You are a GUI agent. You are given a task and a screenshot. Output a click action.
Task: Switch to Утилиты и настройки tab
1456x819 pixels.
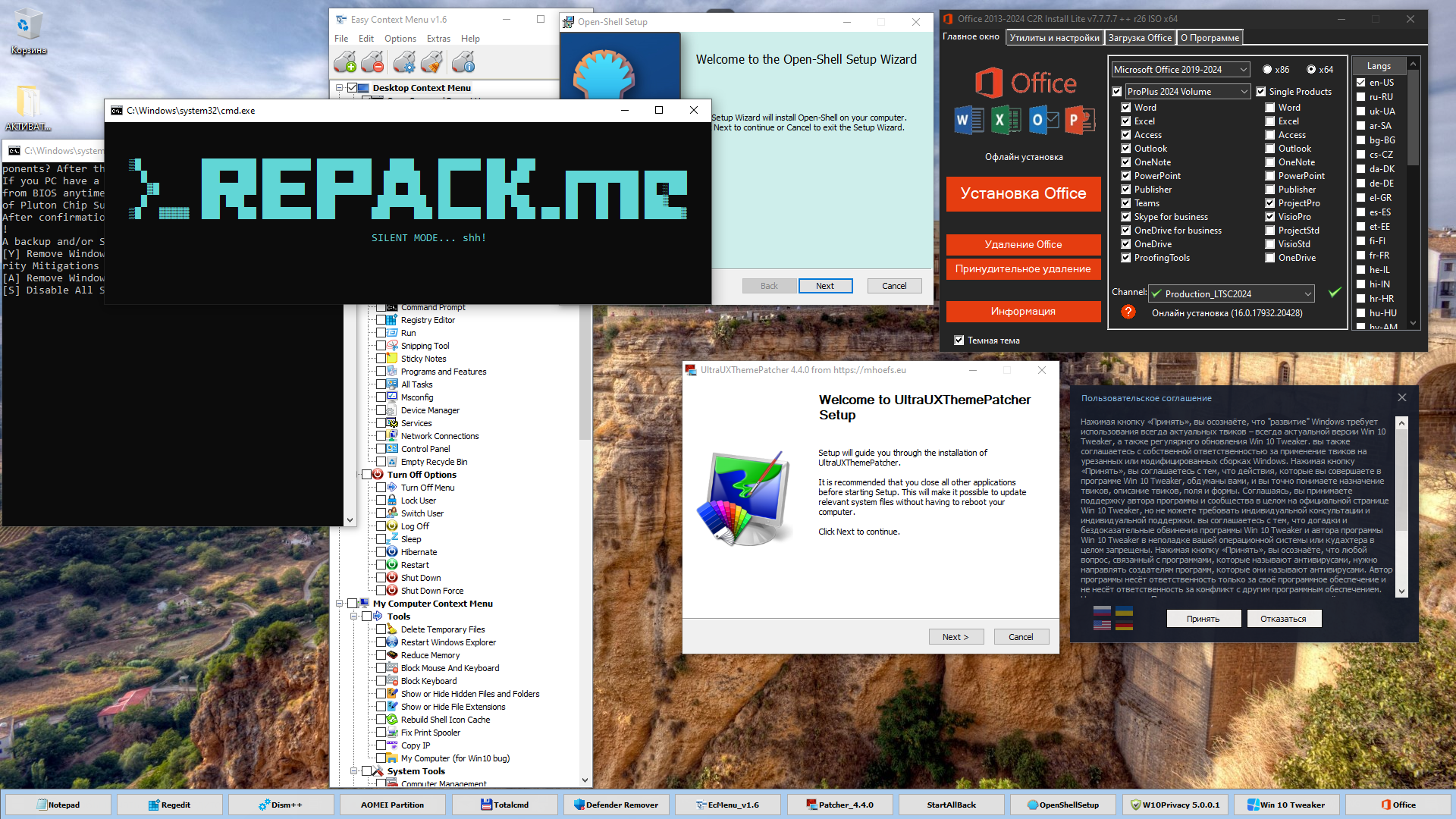click(x=1054, y=37)
